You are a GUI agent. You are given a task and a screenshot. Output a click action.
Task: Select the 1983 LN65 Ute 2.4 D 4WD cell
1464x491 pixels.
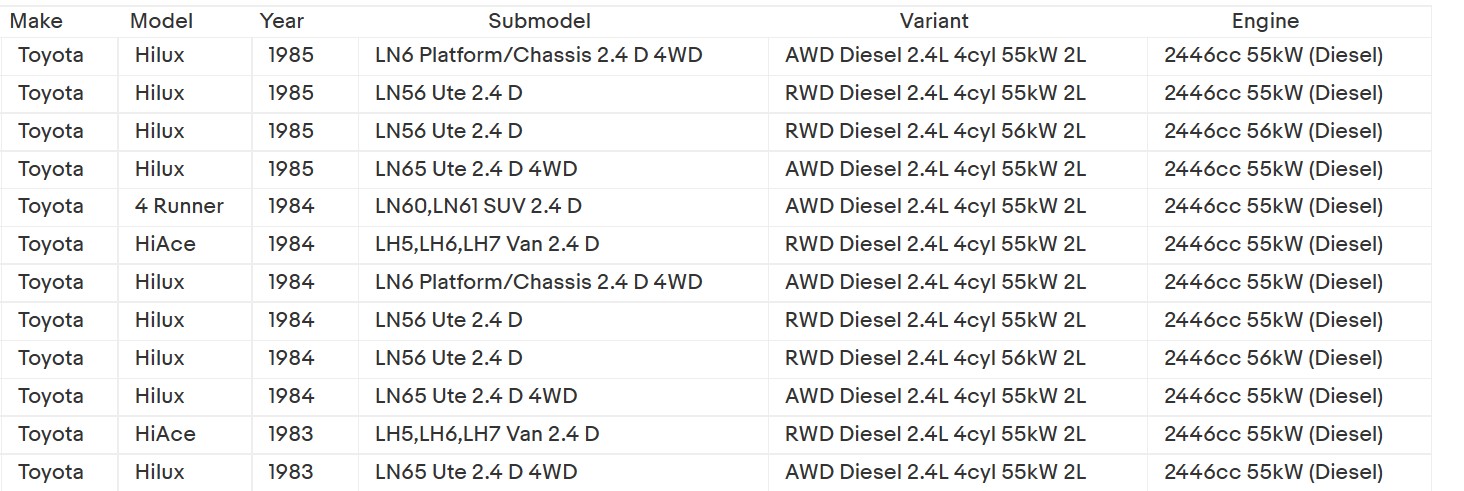point(476,472)
